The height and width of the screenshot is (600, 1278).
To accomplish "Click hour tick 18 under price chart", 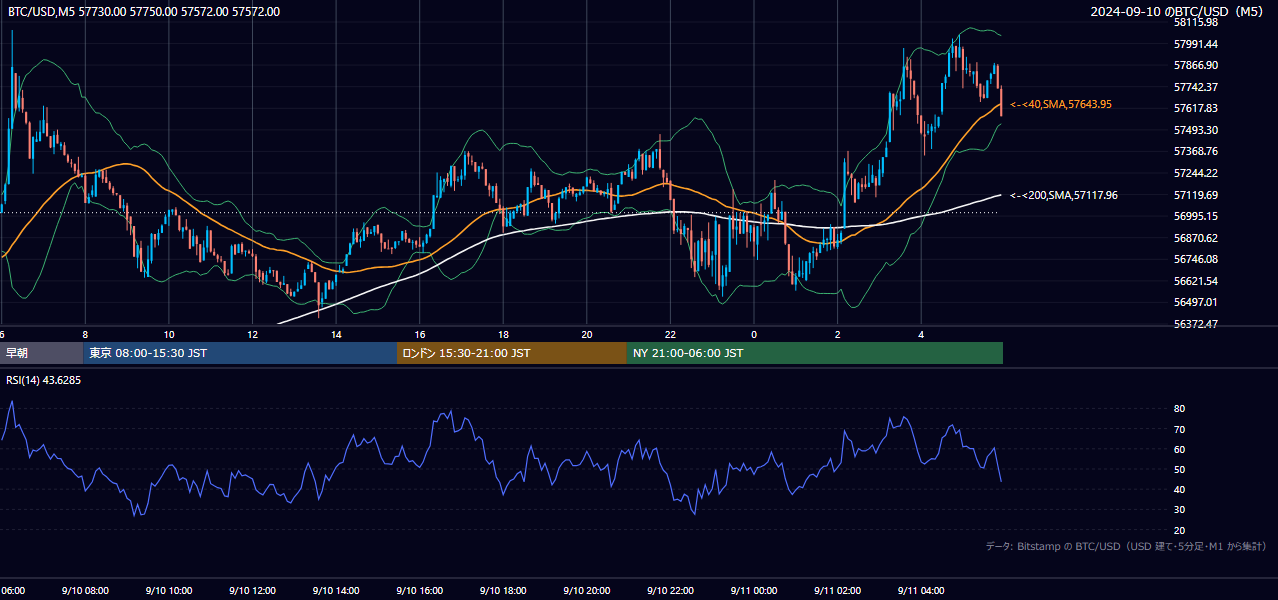I will pyautogui.click(x=503, y=335).
